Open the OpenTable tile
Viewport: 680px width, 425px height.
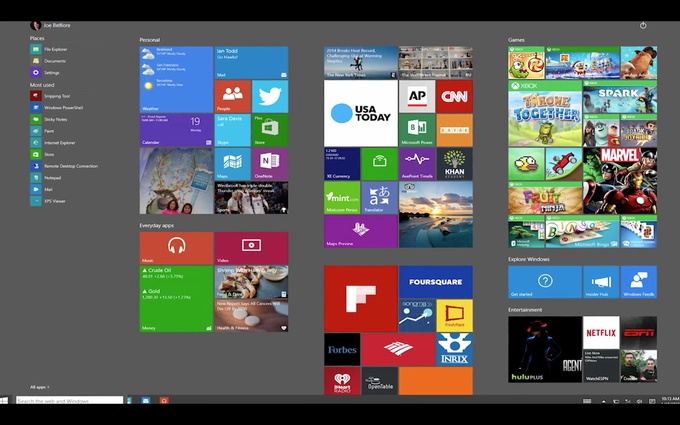pos(379,381)
